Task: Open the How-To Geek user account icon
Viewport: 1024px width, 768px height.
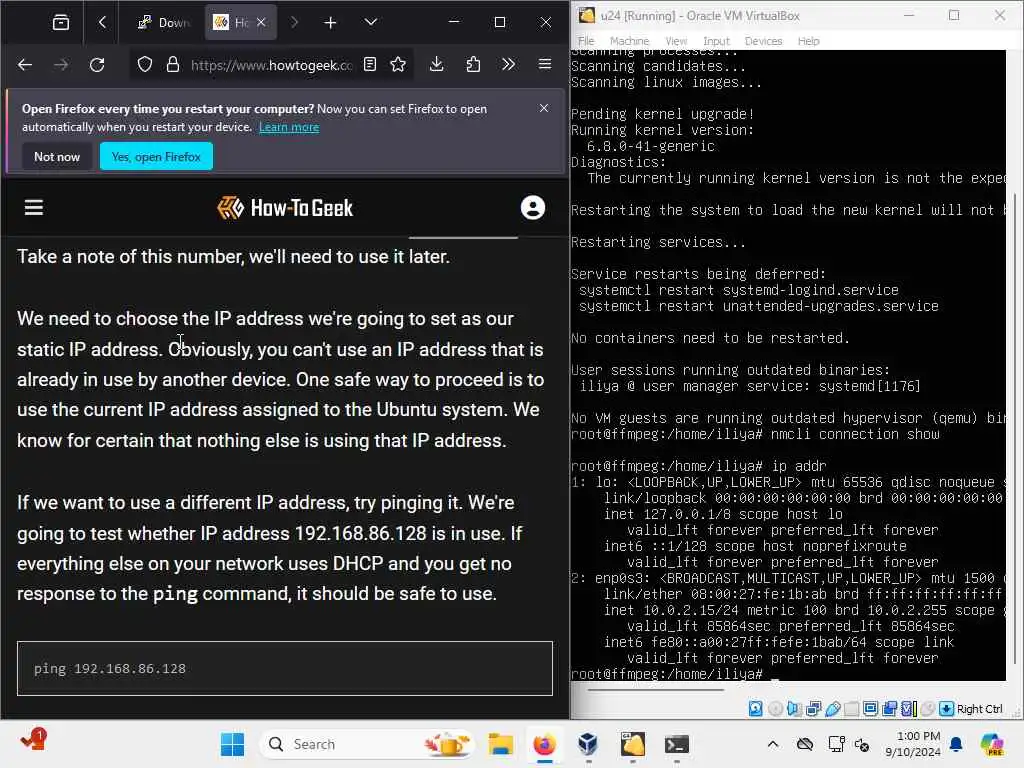Action: 533,208
